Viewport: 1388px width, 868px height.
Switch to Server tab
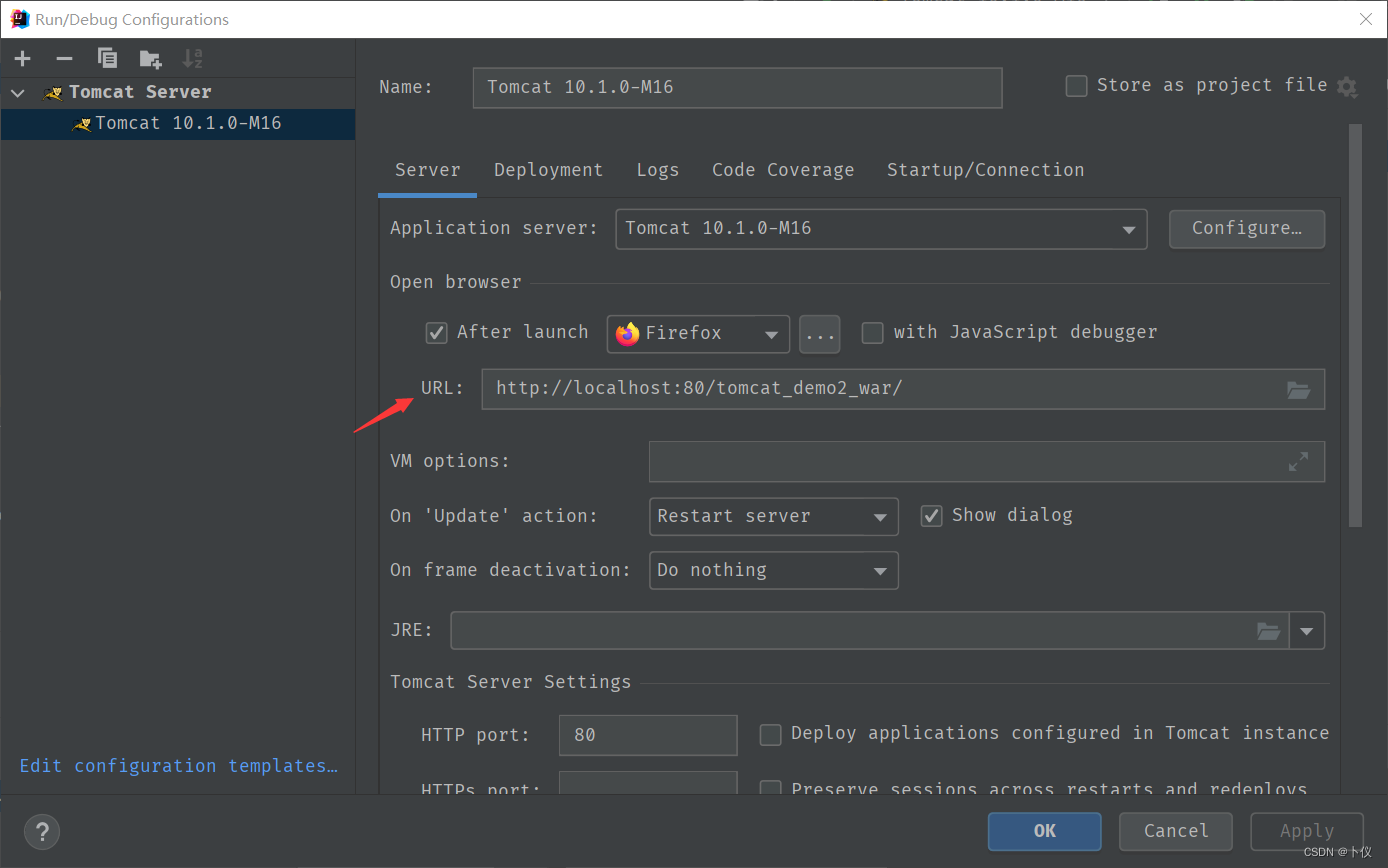[x=427, y=170]
